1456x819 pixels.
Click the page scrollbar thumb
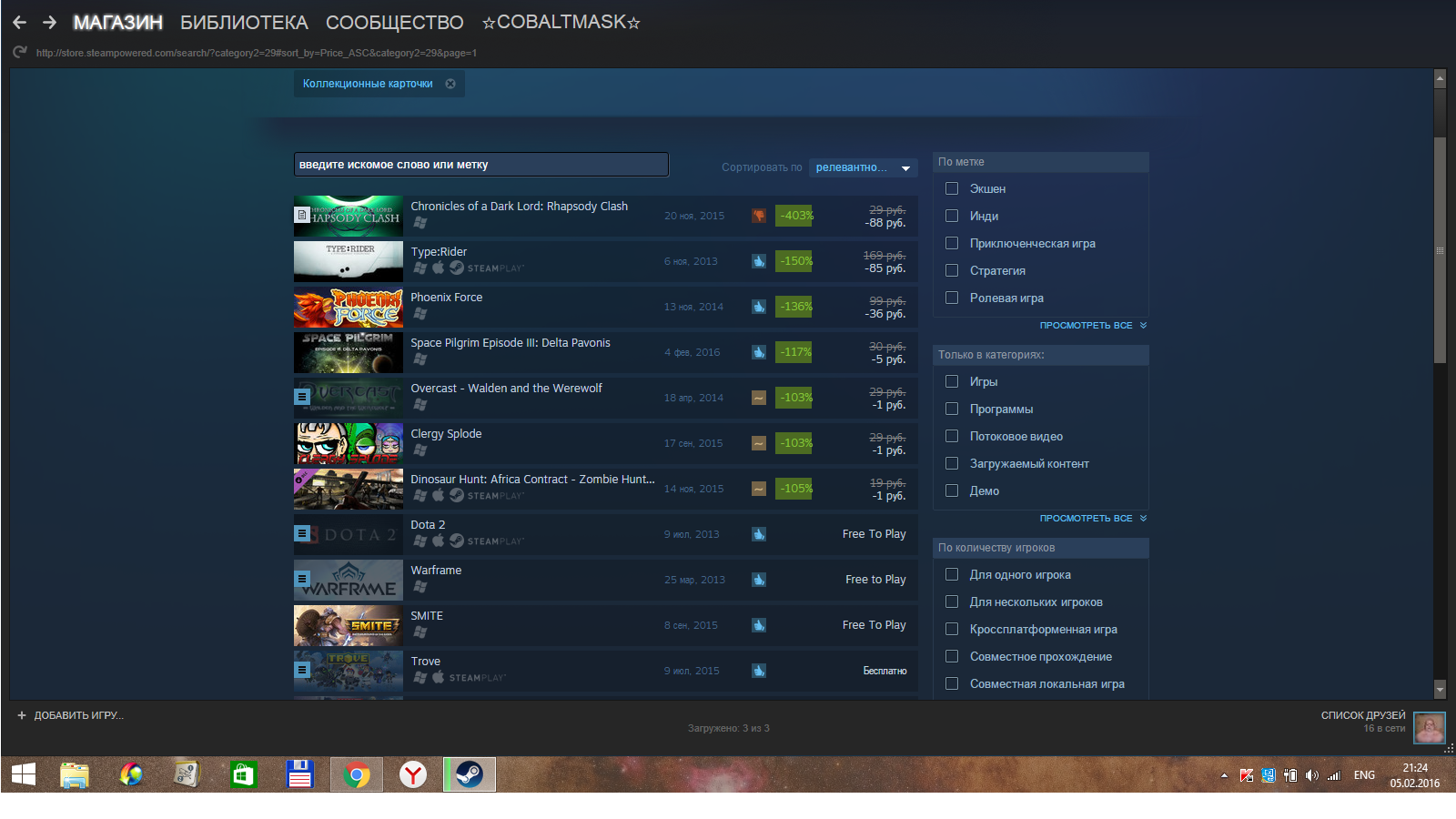click(x=1440, y=250)
